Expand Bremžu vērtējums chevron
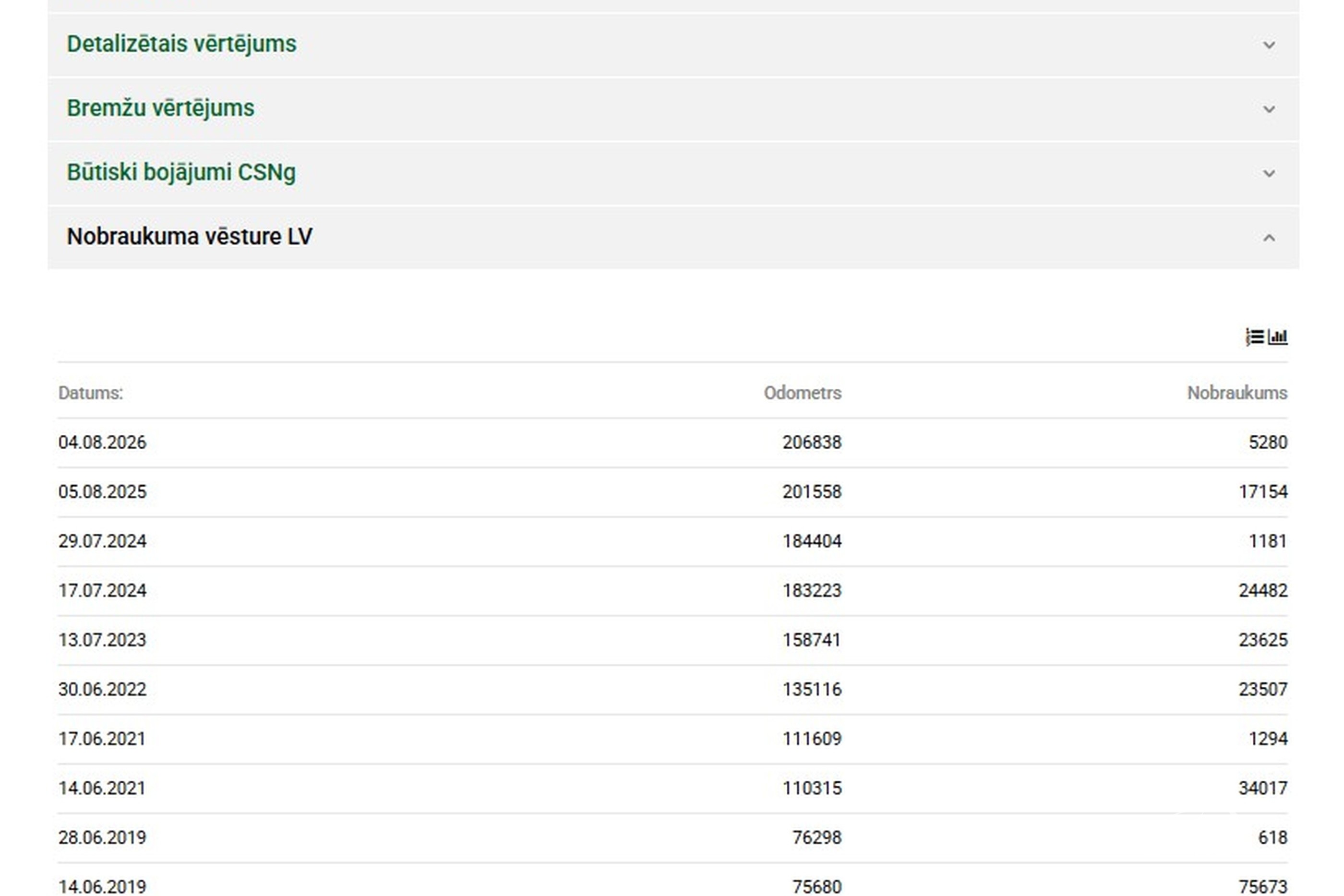The image size is (1344, 896). pos(1269,108)
